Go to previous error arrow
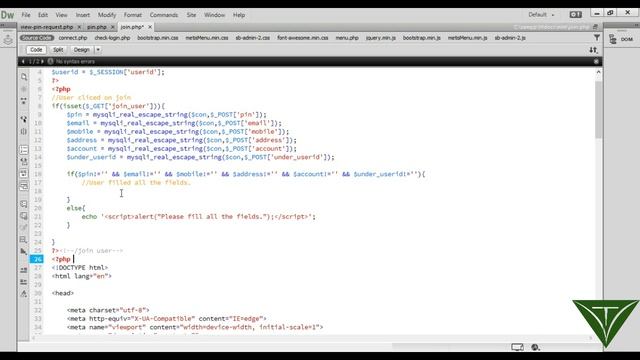Viewport: 640px width, 360px height. pyautogui.click(x=23, y=61)
